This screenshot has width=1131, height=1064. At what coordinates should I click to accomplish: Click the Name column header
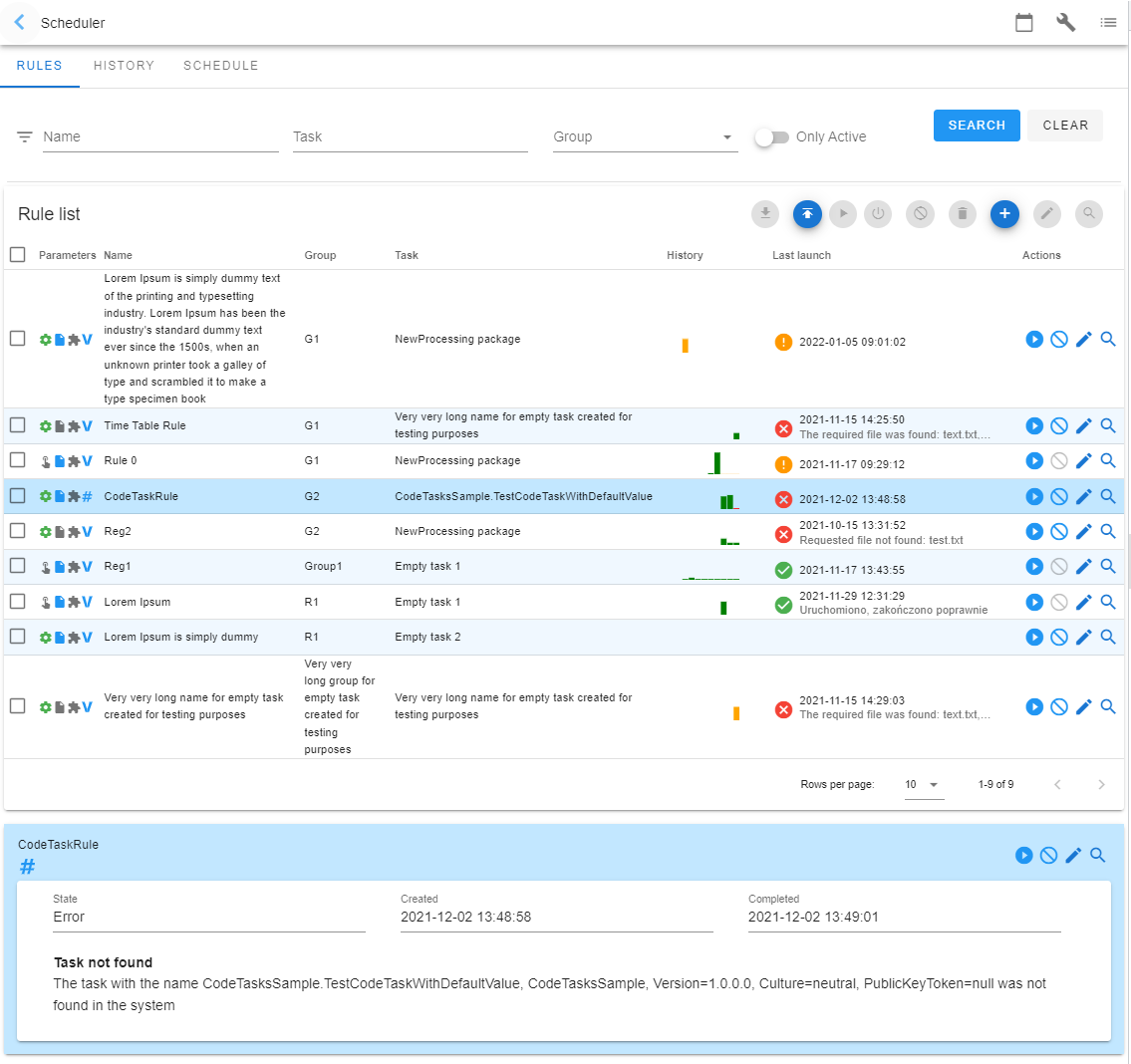click(x=118, y=255)
